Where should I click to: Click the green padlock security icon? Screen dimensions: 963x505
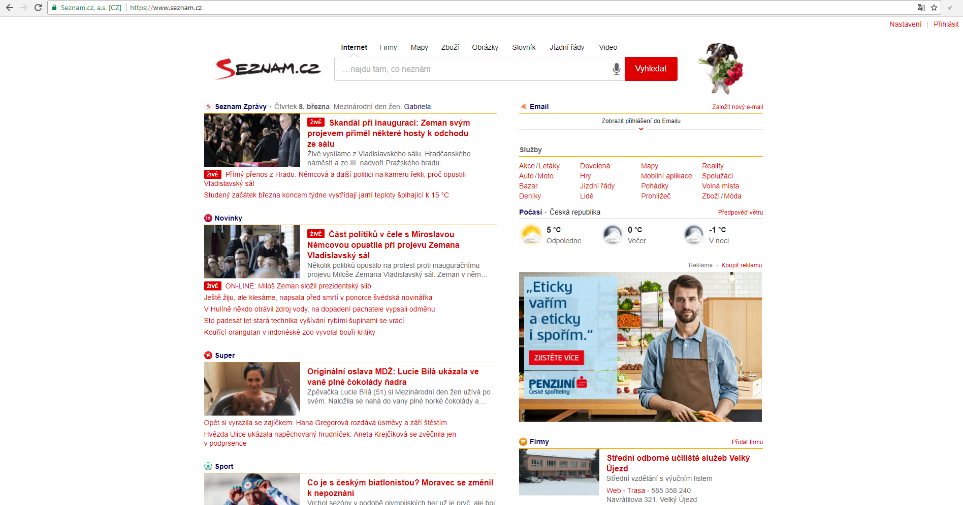tap(54, 7)
